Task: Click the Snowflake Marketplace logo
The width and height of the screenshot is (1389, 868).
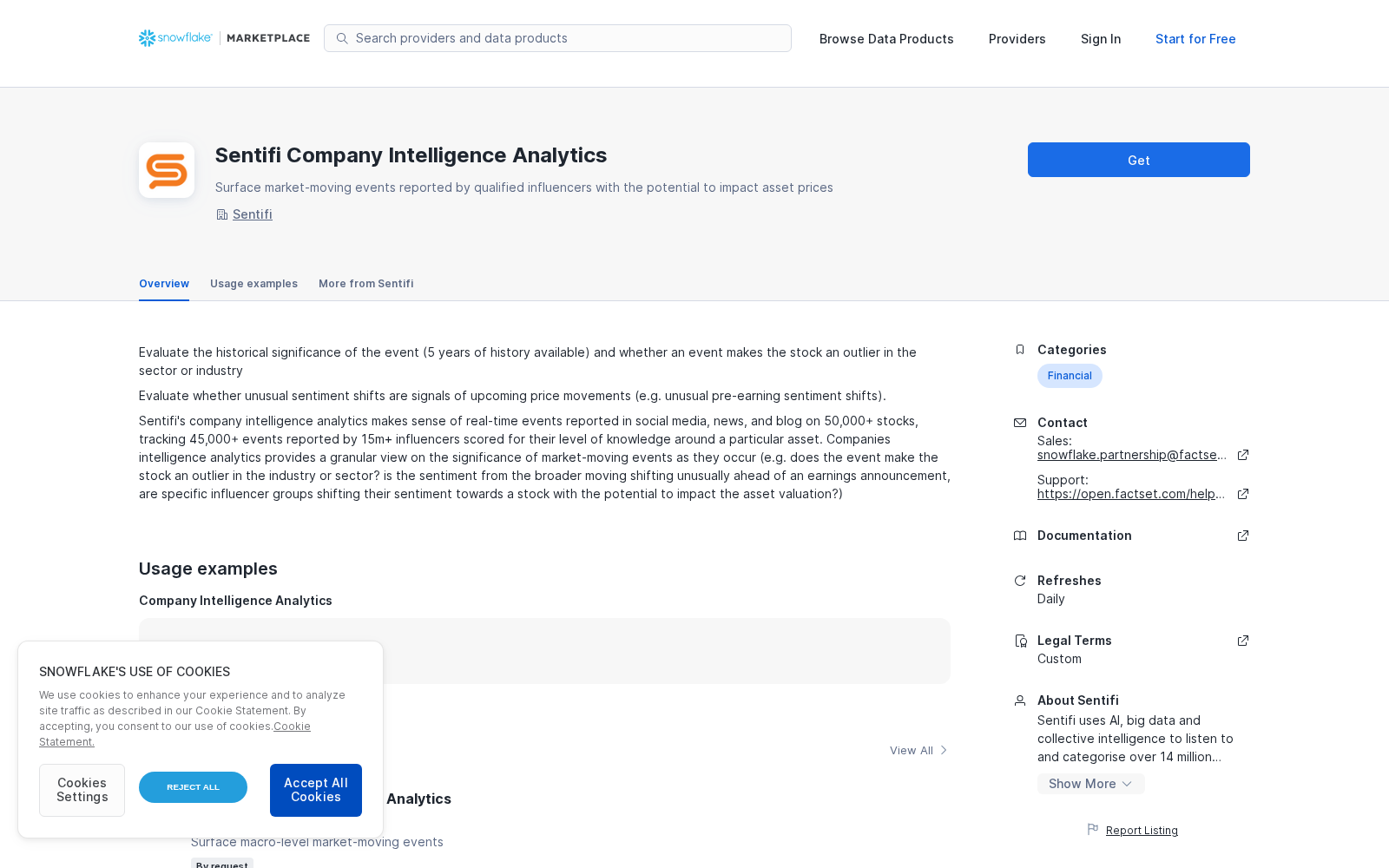Action: 224,38
